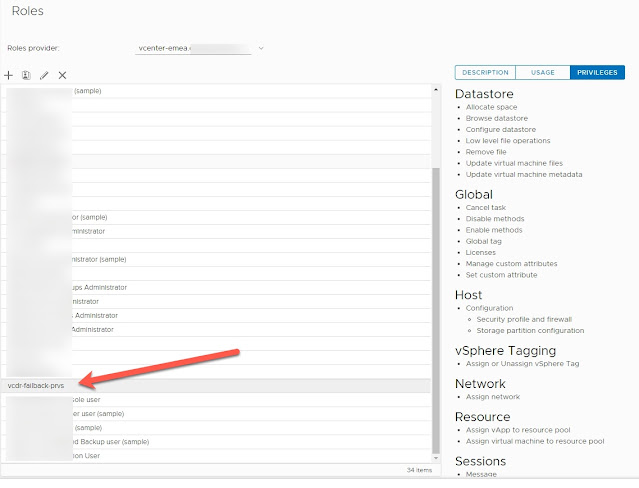The width and height of the screenshot is (639, 488).
Task: Click the 'Browse datastore' privilege
Action: (x=497, y=118)
